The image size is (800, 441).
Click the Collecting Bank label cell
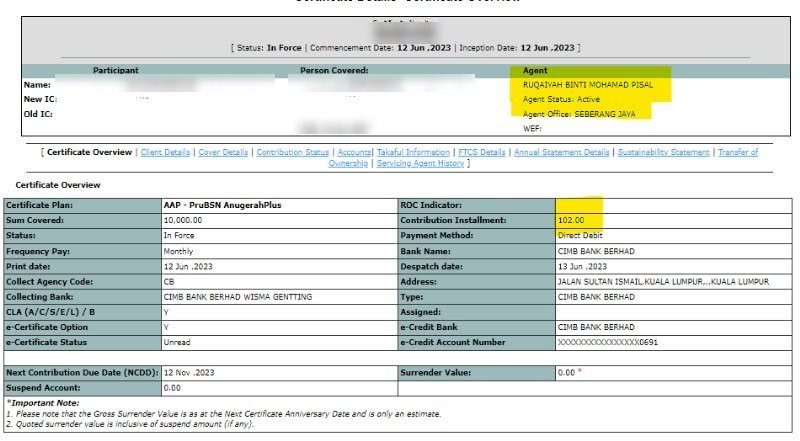click(x=83, y=297)
